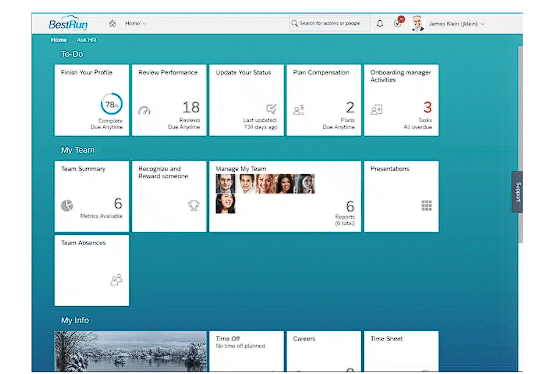Click the BestRun logo

tap(68, 23)
